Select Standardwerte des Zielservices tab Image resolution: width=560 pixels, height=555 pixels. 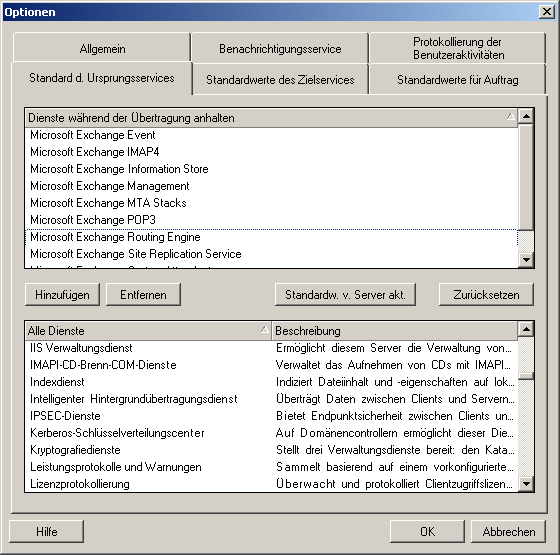pyautogui.click(x=280, y=79)
